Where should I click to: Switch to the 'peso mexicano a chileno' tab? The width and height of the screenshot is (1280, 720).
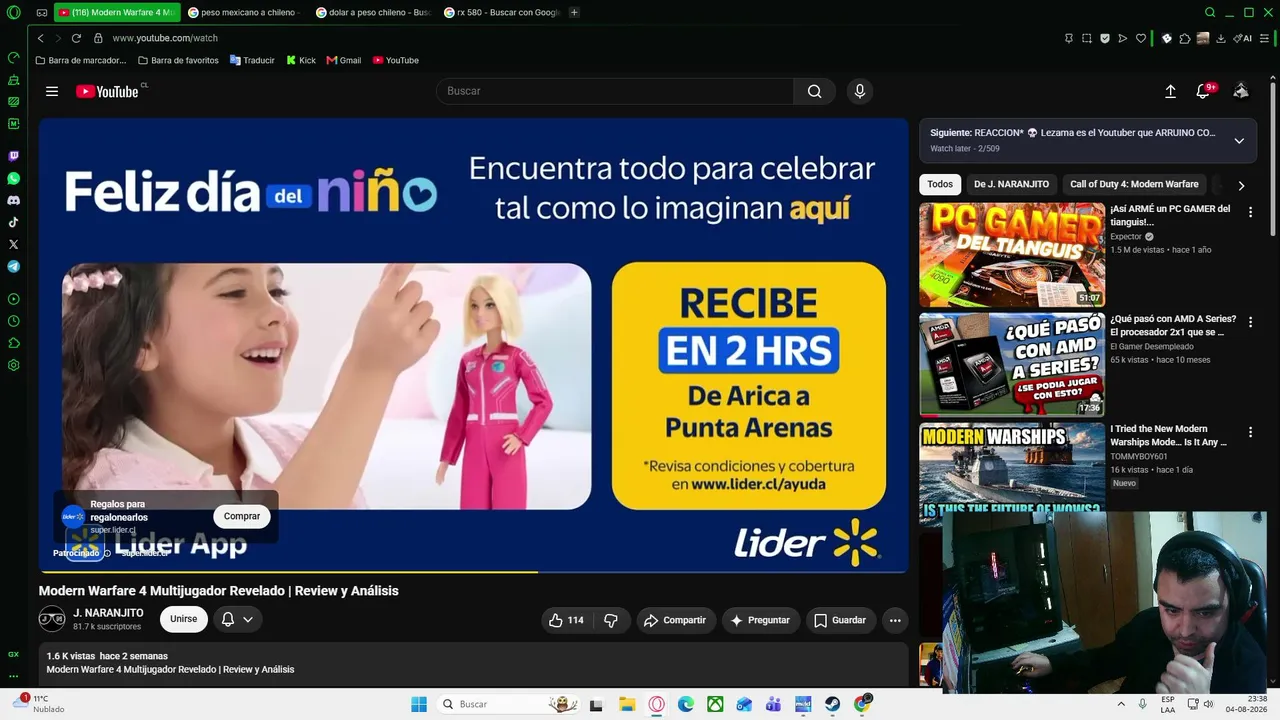tap(244, 13)
